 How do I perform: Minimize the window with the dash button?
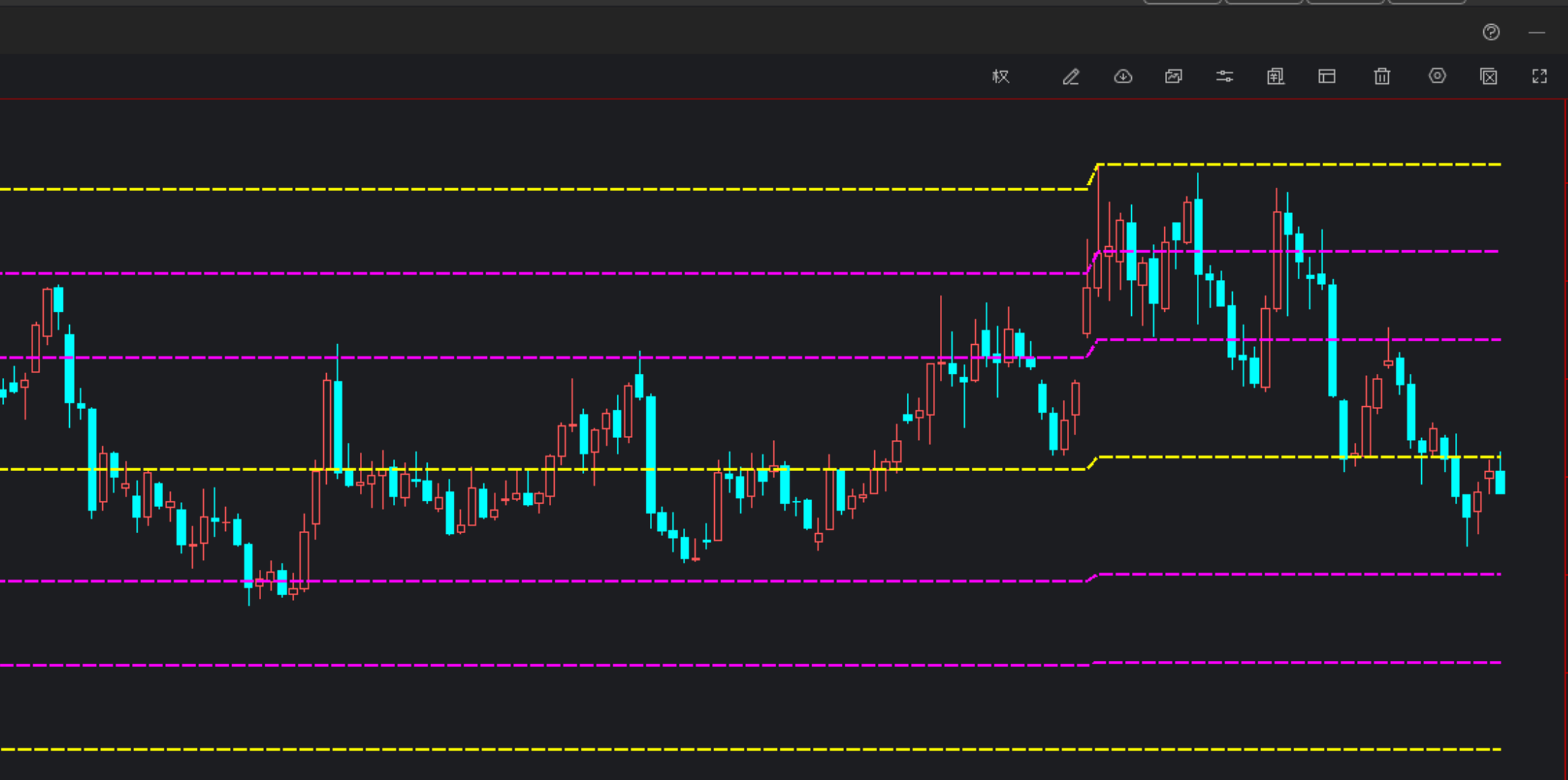(1536, 32)
